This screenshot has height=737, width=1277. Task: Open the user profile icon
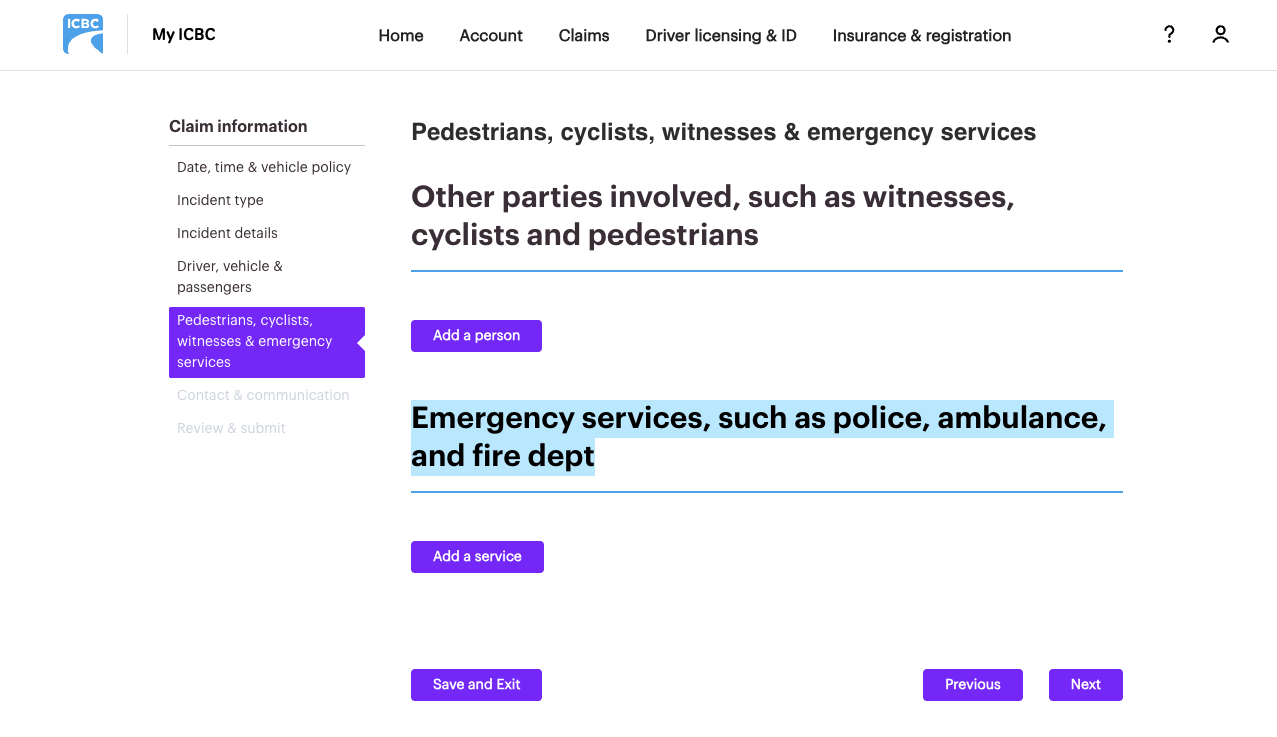click(x=1220, y=35)
